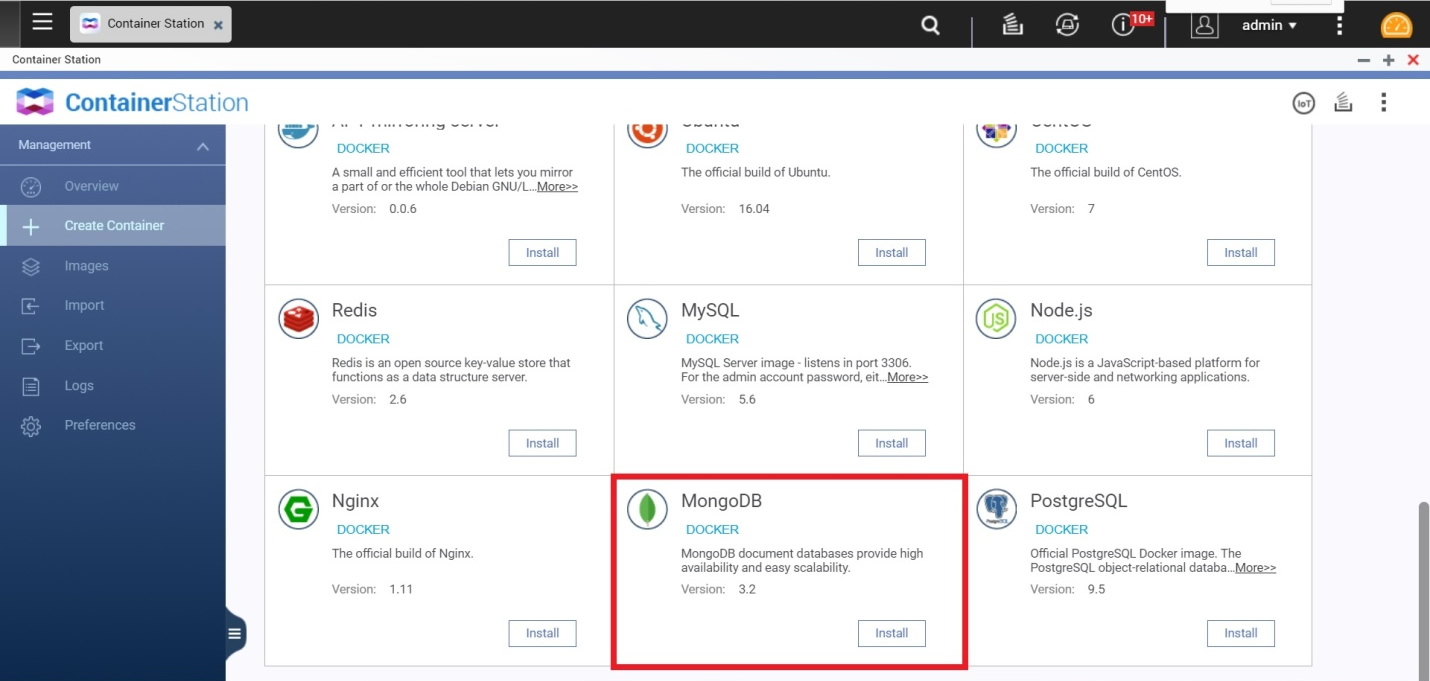The width and height of the screenshot is (1430, 681).
Task: Open stack tasks icon in Container Station header
Action: click(1344, 102)
